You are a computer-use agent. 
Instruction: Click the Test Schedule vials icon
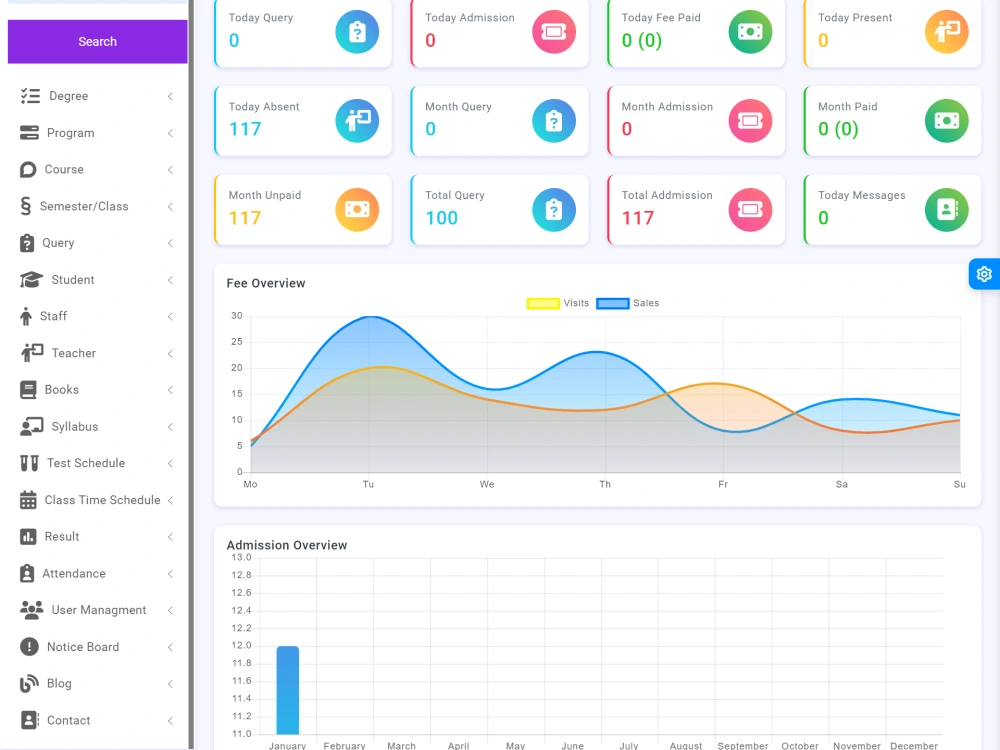tap(29, 463)
